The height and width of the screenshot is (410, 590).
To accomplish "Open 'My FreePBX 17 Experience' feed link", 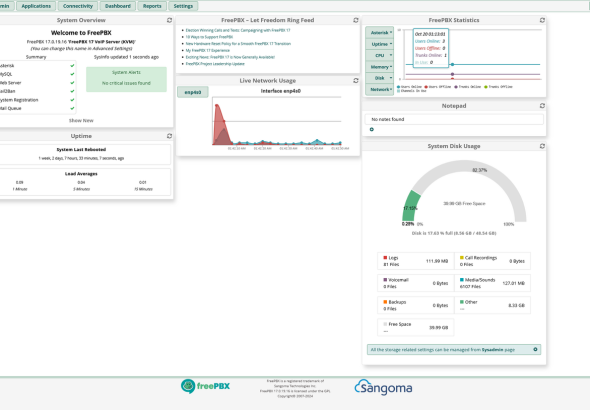I will [x=208, y=50].
